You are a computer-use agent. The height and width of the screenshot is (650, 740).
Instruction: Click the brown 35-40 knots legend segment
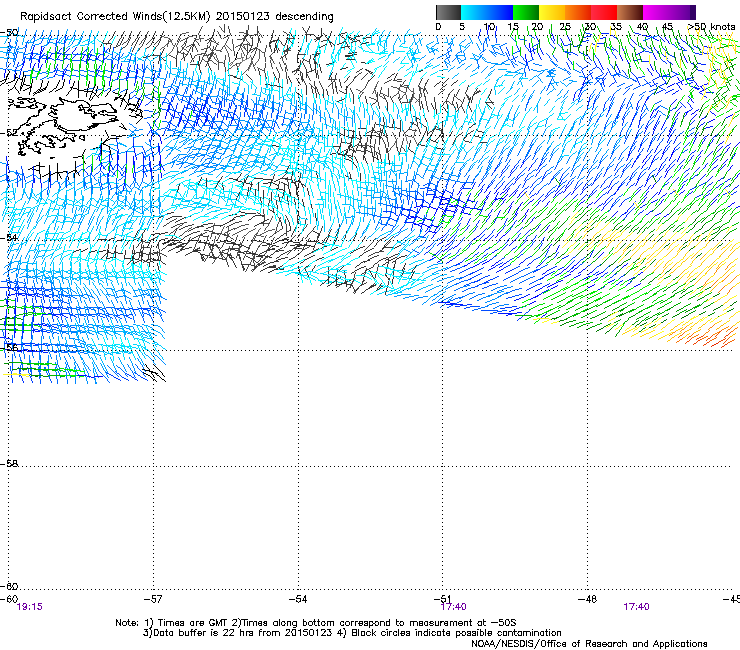tap(630, 12)
